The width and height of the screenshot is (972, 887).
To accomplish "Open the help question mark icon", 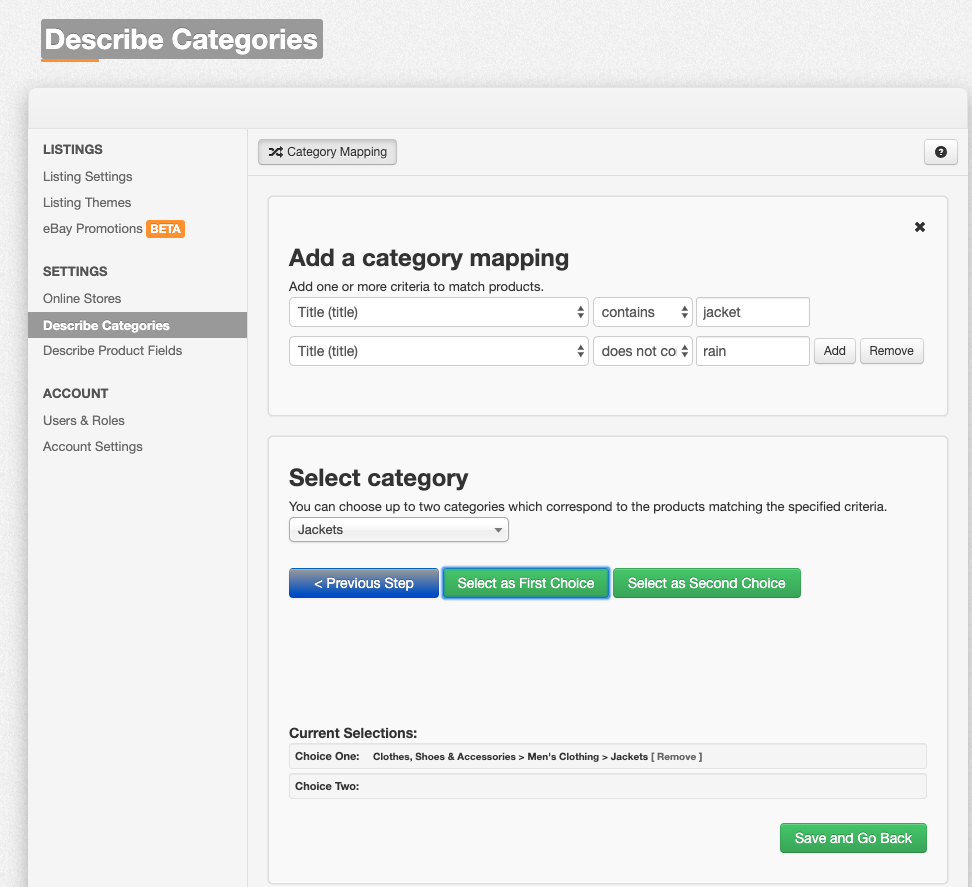I will tap(940, 152).
